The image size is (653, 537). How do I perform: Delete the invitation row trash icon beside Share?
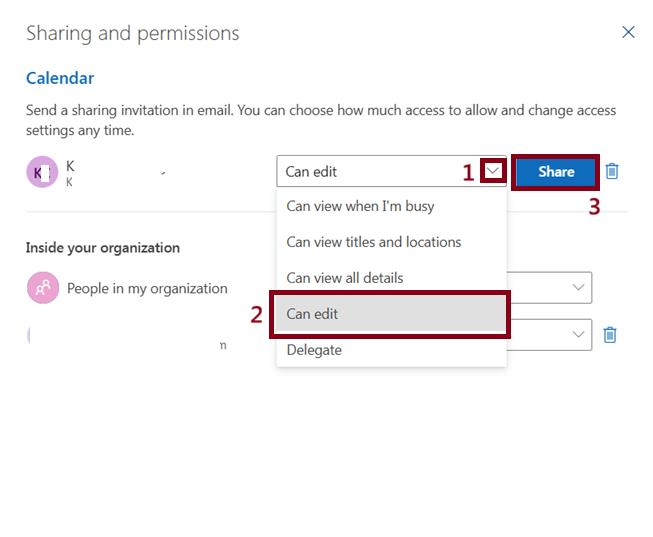[x=611, y=171]
